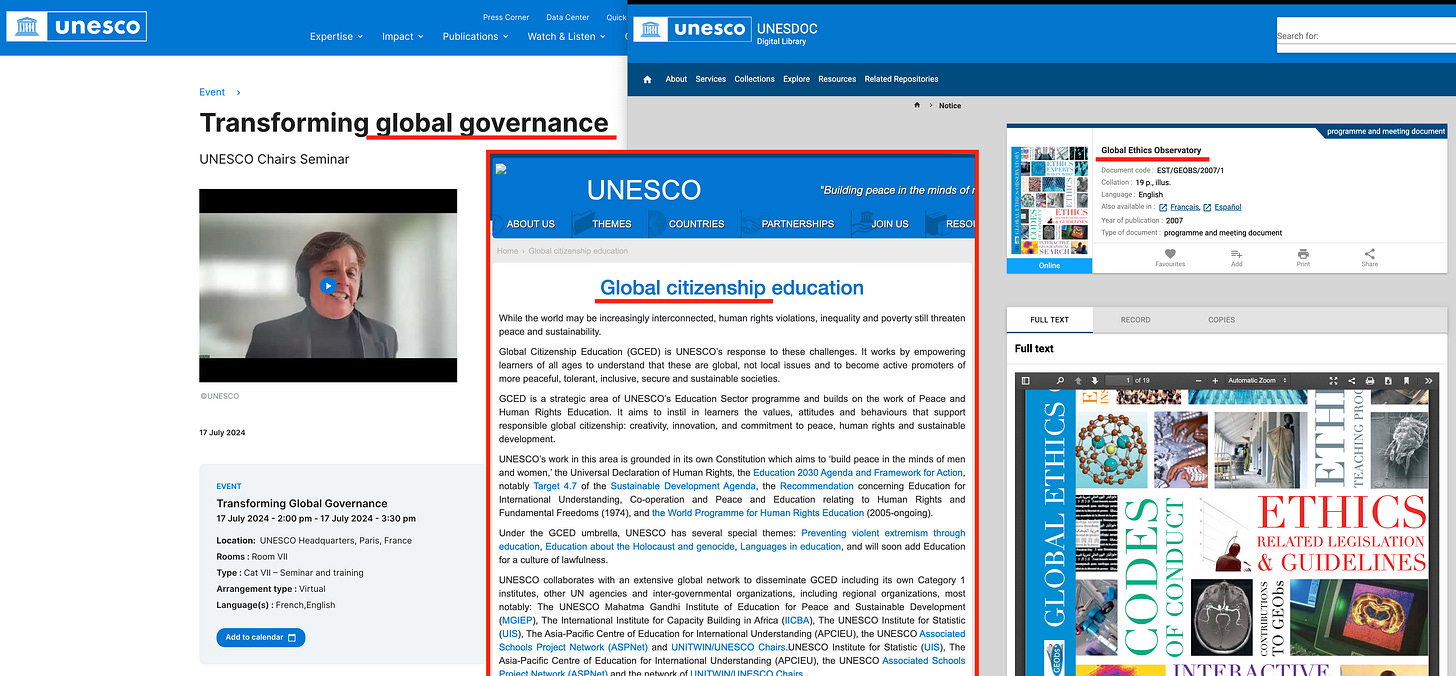This screenshot has height=676, width=1456.
Task: Expand the Expertise menu
Action: pos(337,36)
